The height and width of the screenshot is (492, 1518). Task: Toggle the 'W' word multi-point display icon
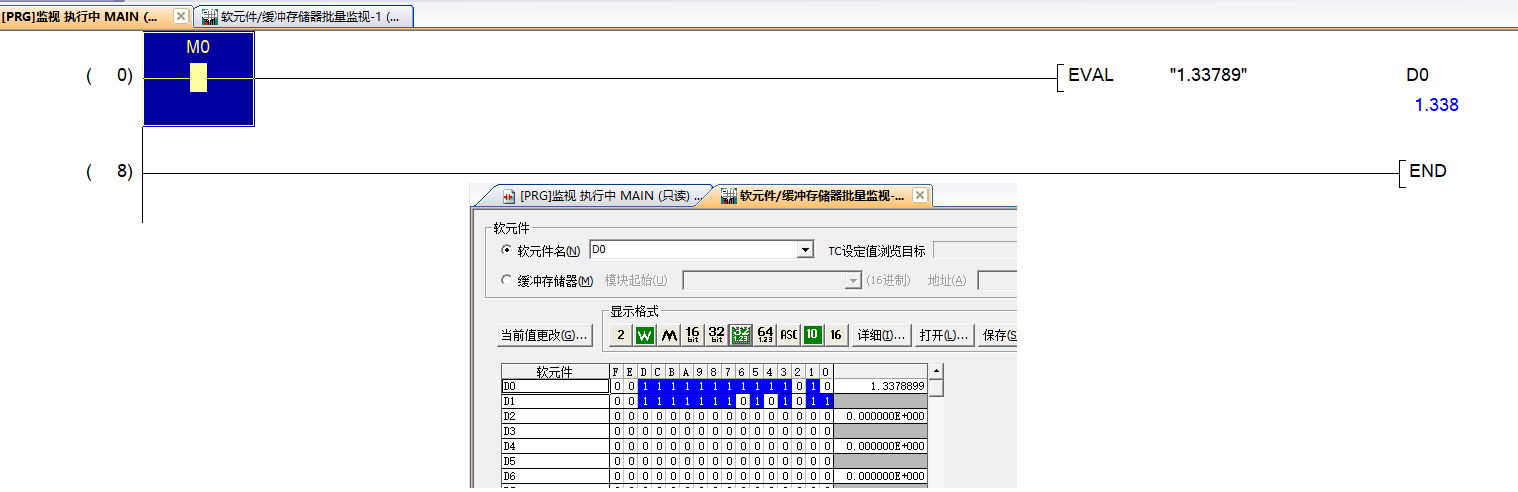(644, 335)
